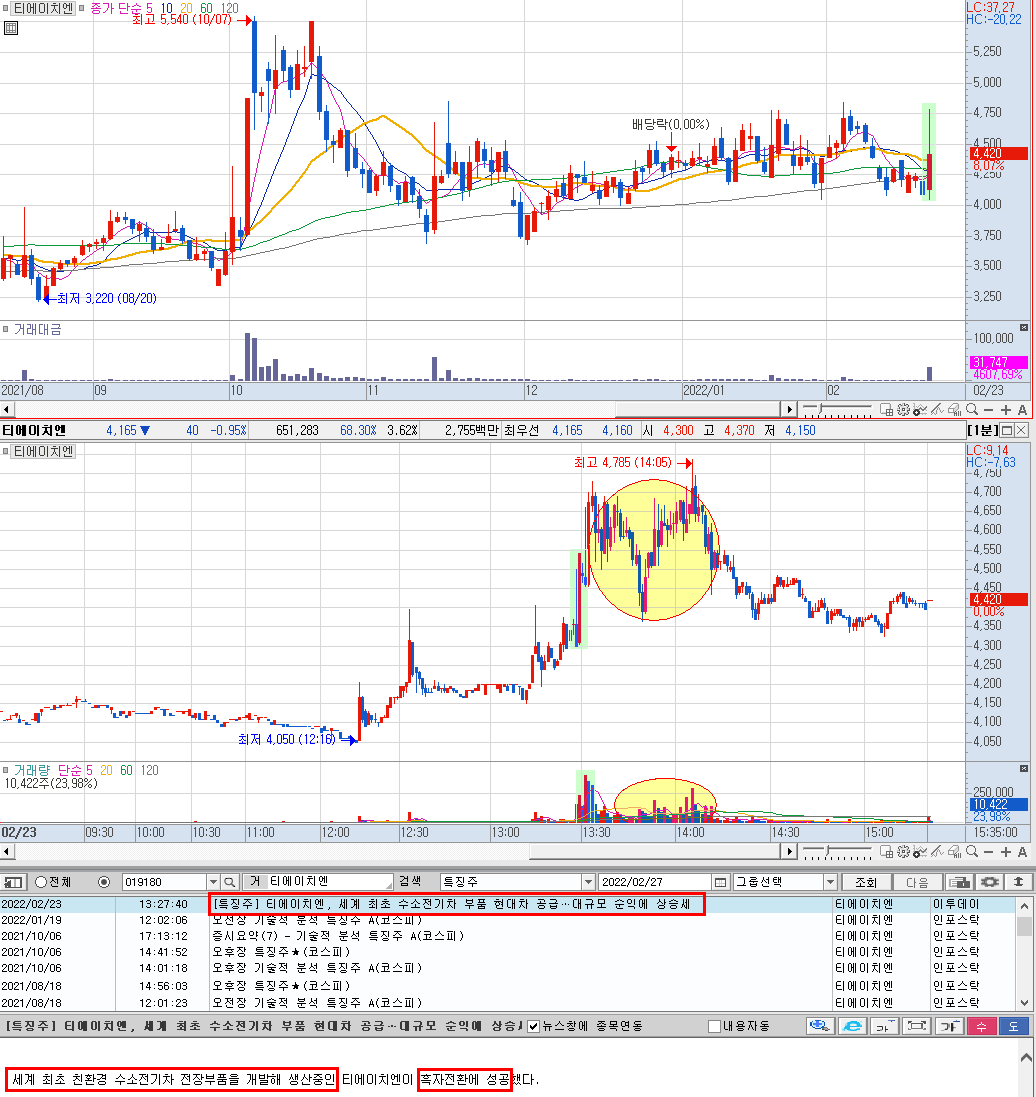Open news row 2021/10/06 14:41:52 오후장 특징주★
The height and width of the screenshot is (1097, 1036).
508,952
